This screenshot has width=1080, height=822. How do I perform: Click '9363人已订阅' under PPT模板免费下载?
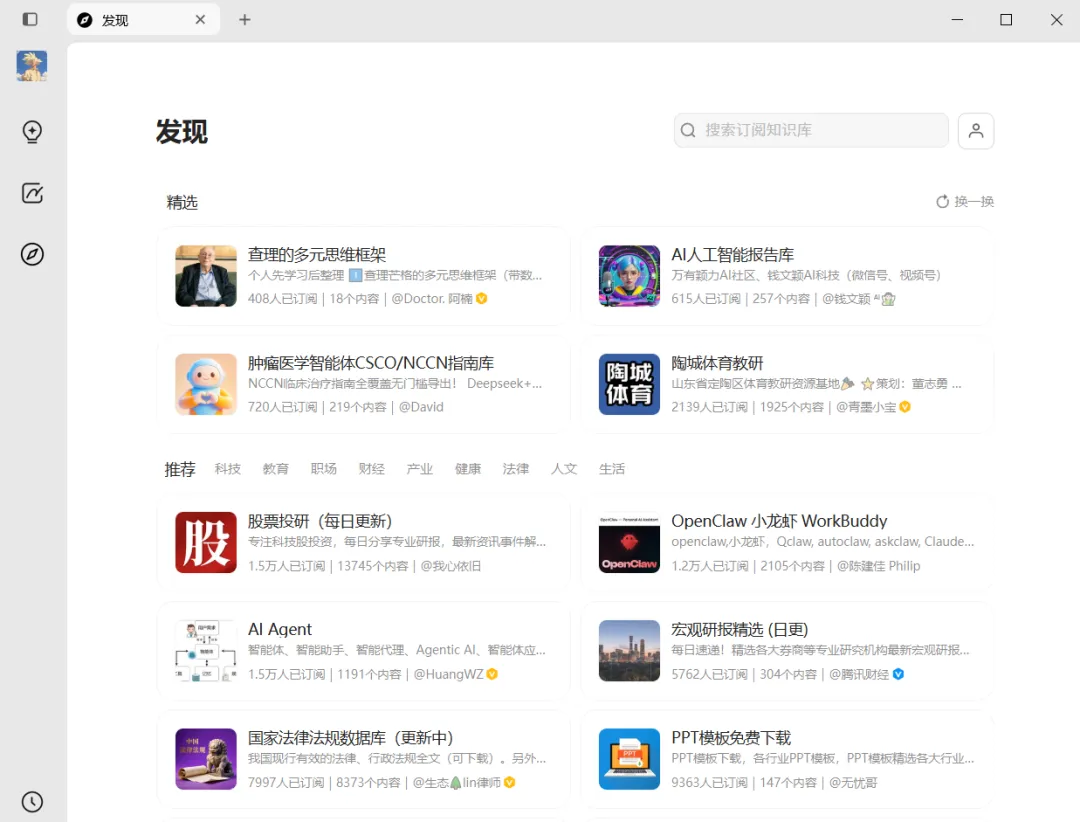click(709, 783)
